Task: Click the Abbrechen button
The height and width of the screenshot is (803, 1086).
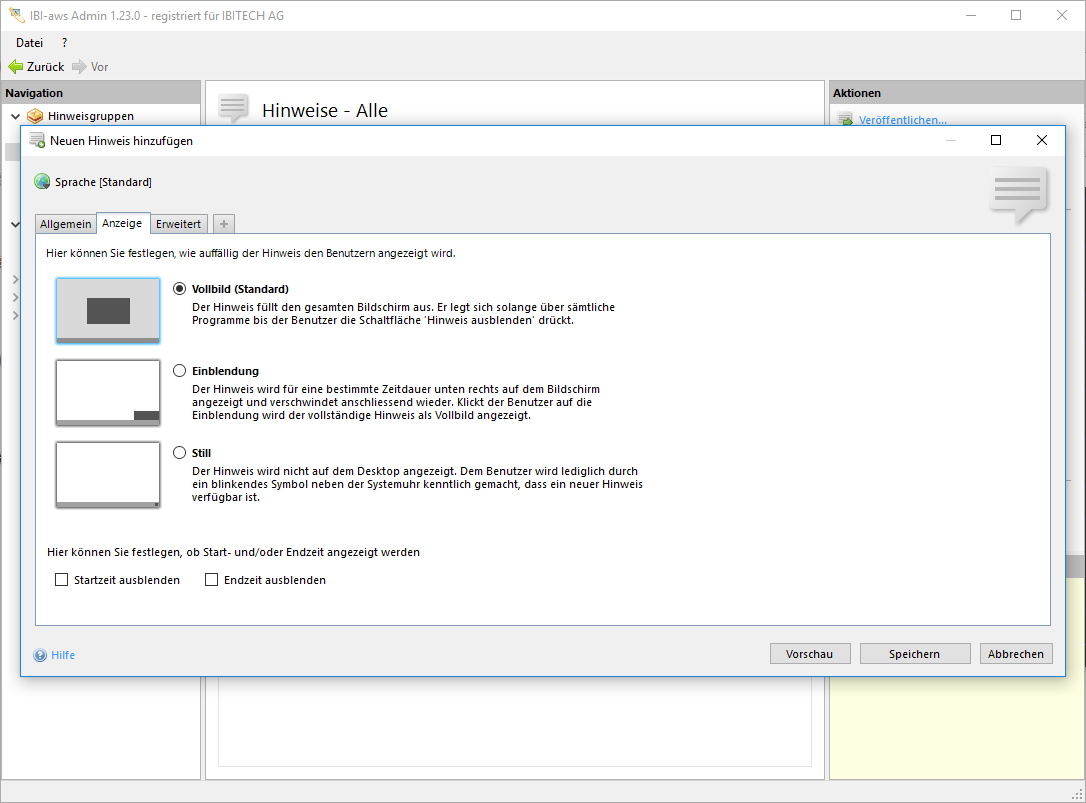Action: pyautogui.click(x=1016, y=654)
